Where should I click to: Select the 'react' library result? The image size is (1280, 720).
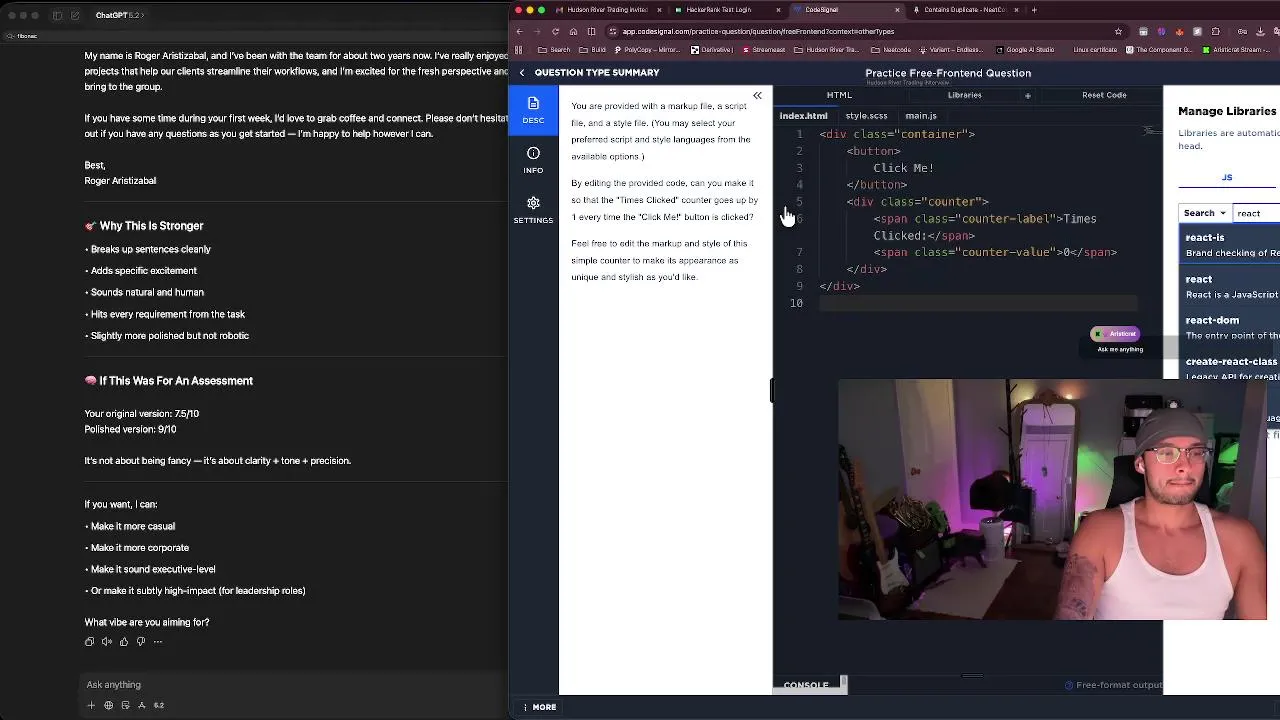click(1230, 286)
